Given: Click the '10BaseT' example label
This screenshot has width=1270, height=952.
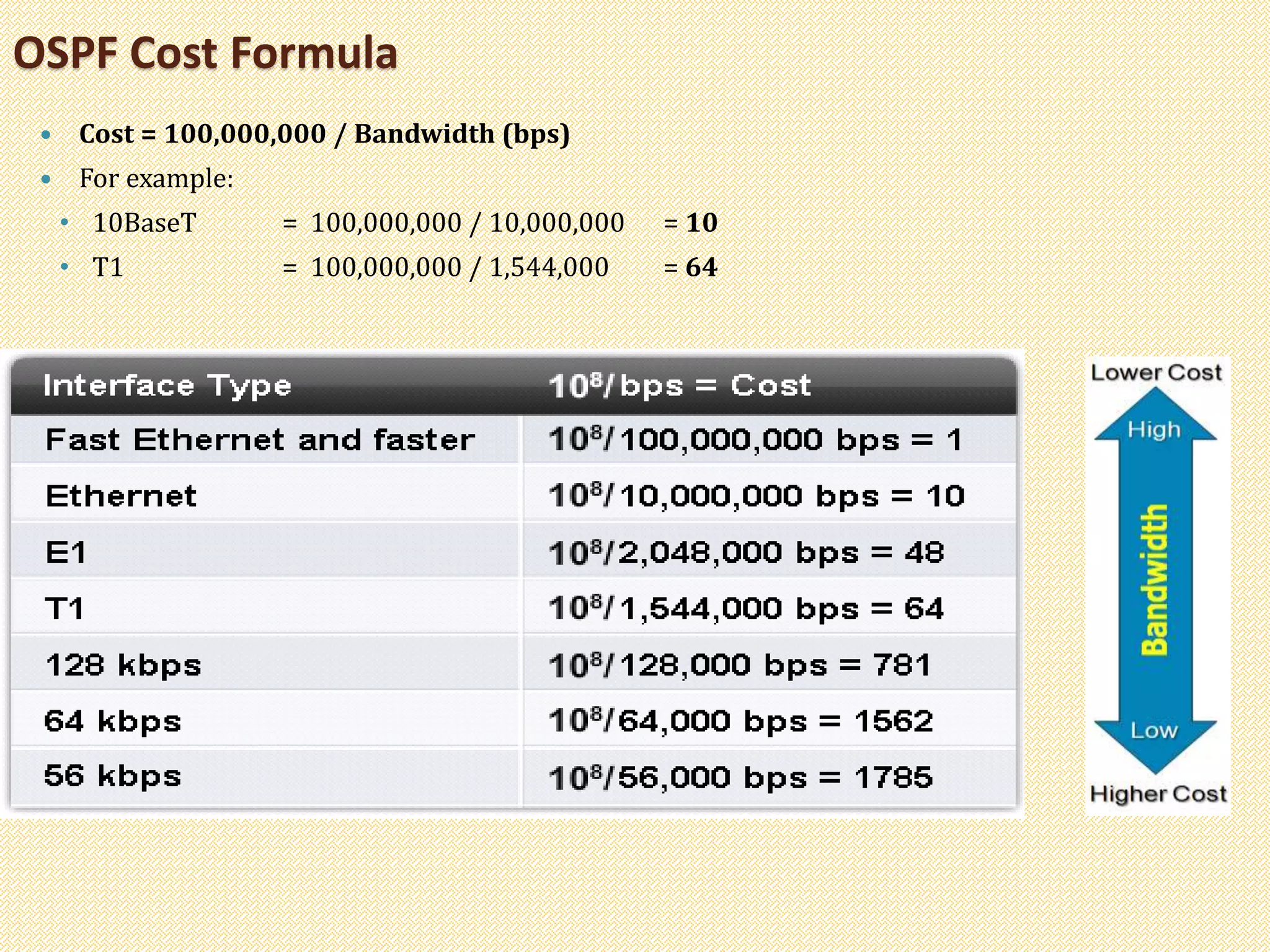Looking at the screenshot, I should [144, 223].
